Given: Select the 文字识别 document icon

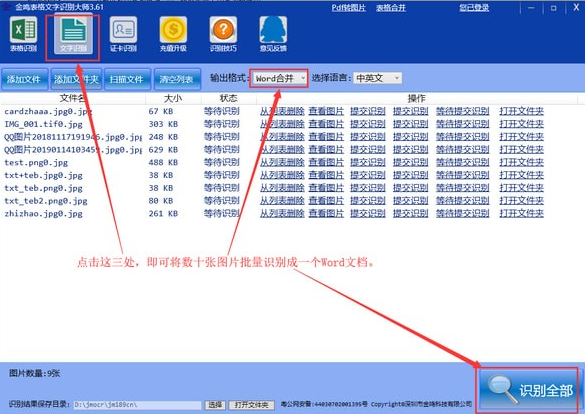Looking at the screenshot, I should 73,34.
